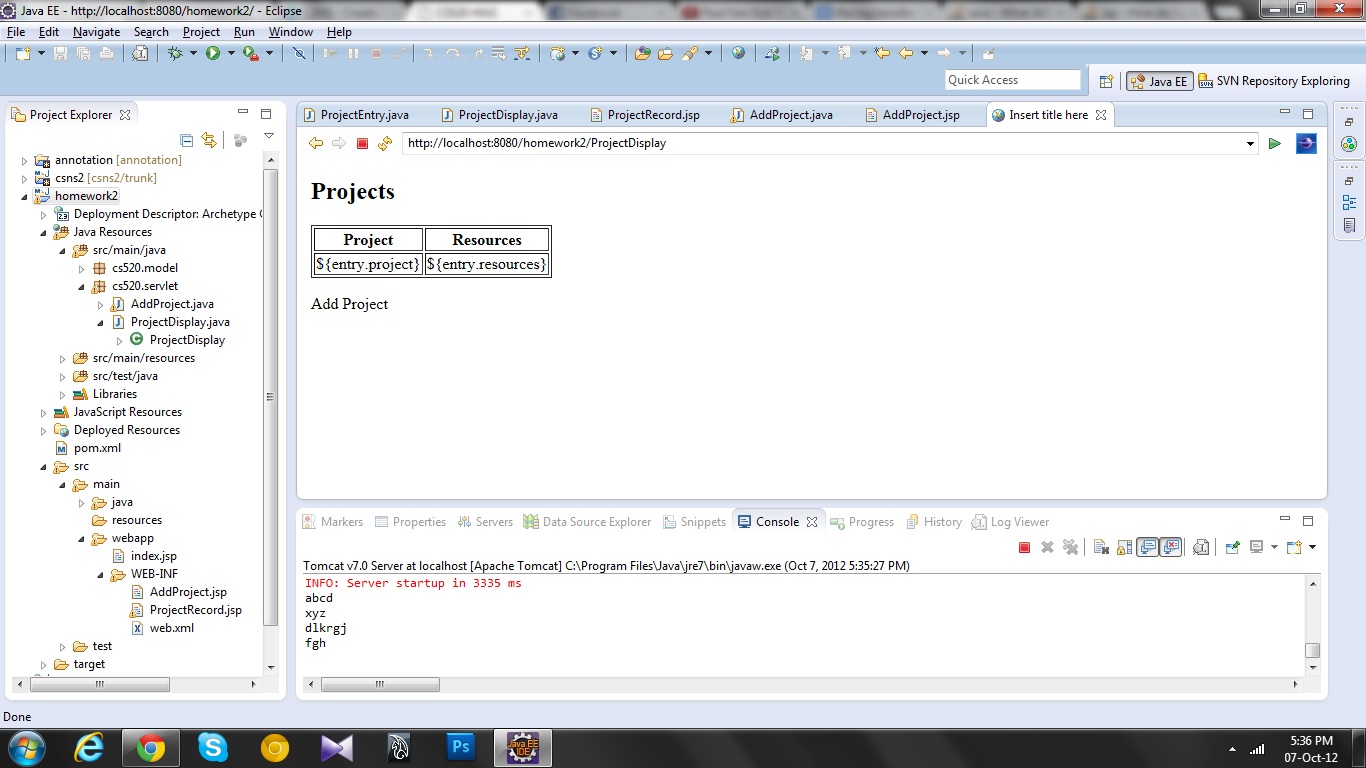
Task: Expand the cs520.model package
Action: click(82, 268)
